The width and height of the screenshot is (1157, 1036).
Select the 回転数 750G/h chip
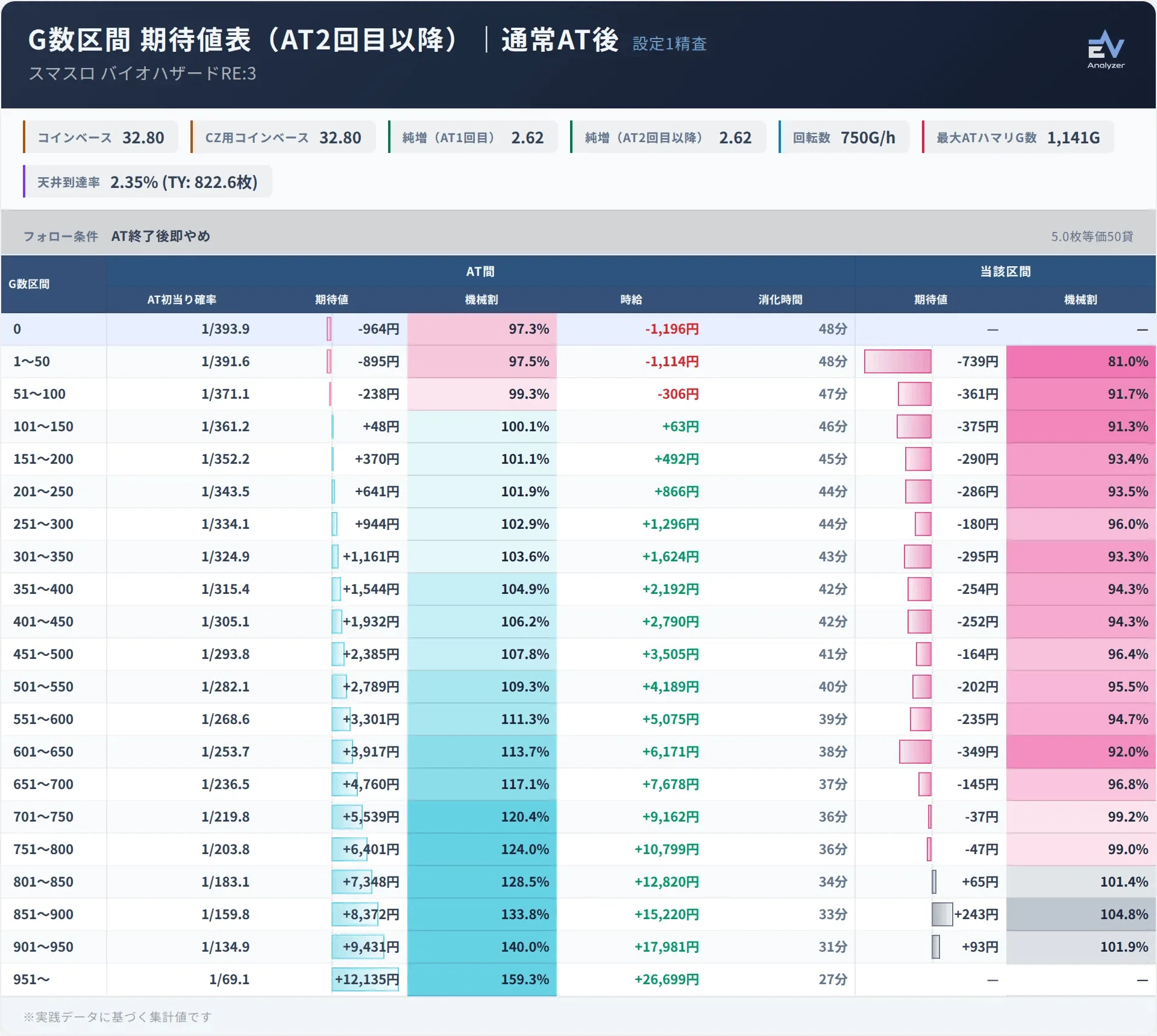pyautogui.click(x=844, y=137)
